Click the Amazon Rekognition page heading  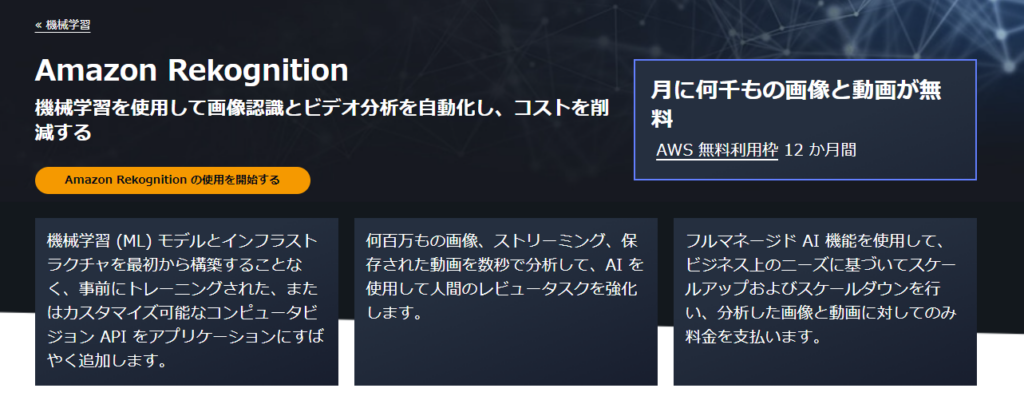point(191,72)
